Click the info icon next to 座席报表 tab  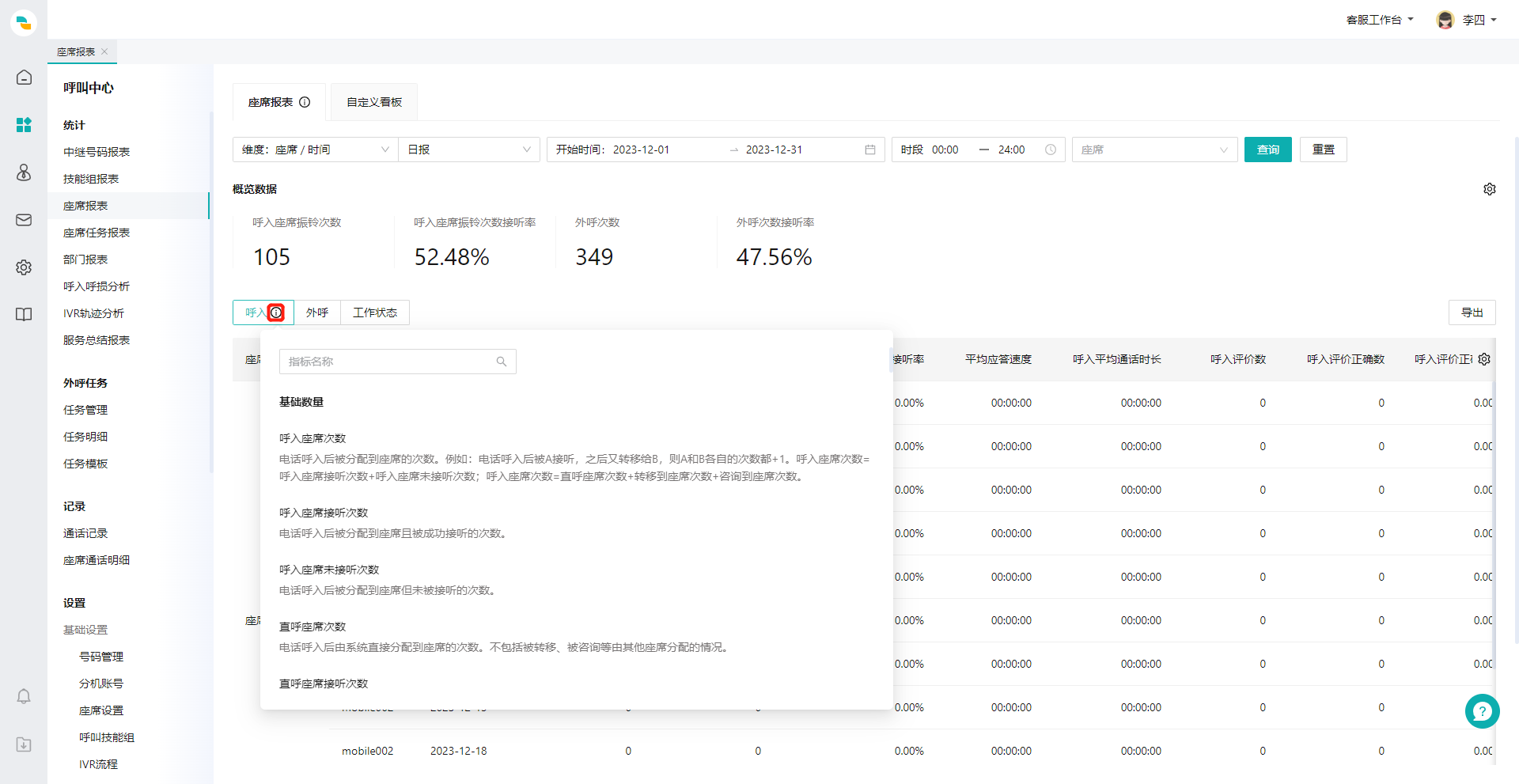coord(305,102)
